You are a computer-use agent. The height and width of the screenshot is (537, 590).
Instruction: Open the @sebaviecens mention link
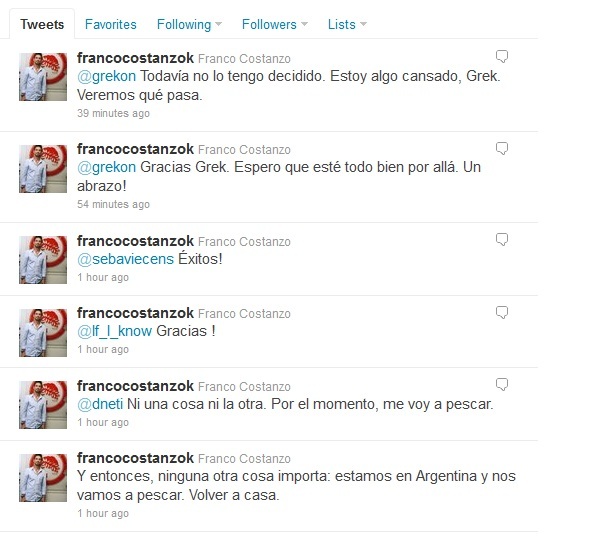coord(126,259)
